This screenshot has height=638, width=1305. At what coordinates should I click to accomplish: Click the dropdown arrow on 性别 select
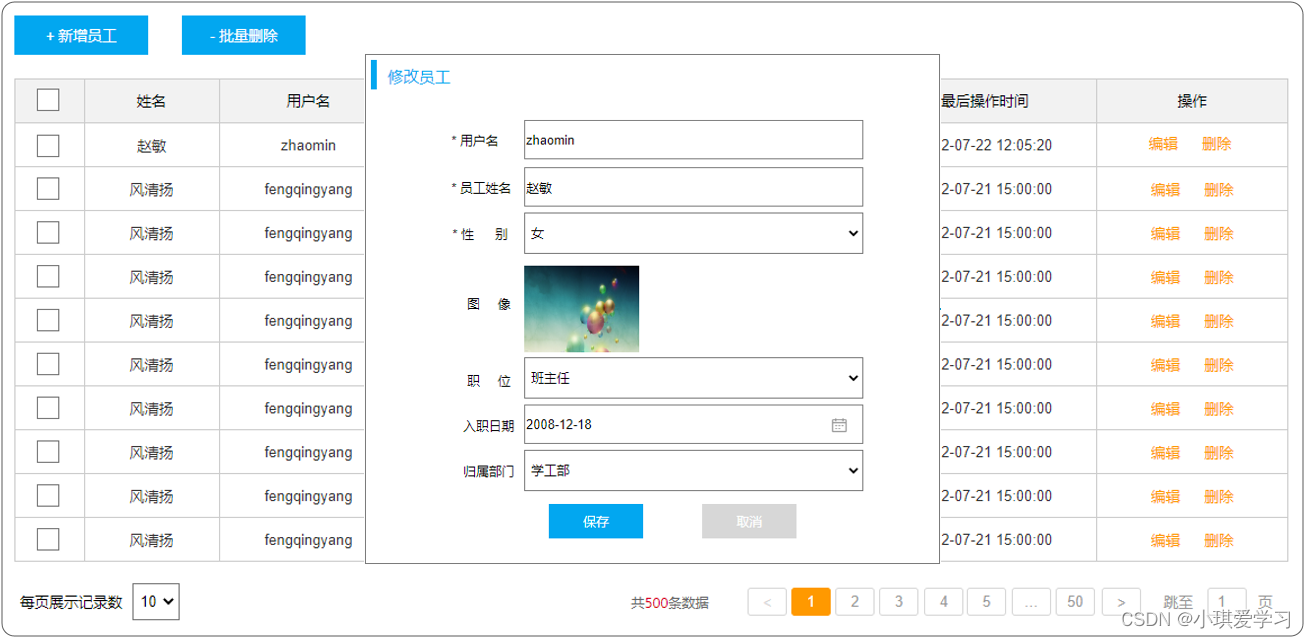point(851,233)
